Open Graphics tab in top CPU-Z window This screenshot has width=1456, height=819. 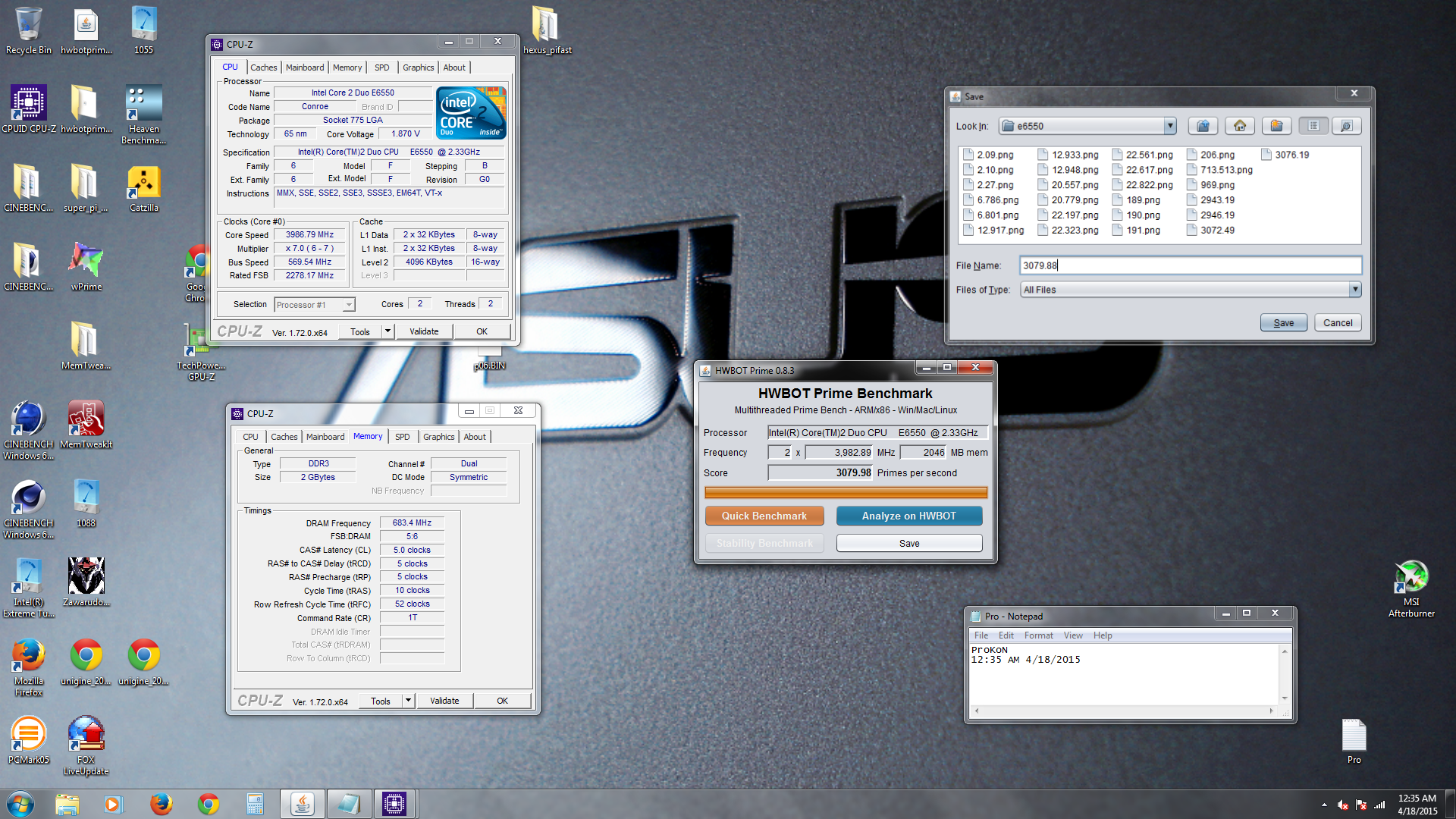418,67
